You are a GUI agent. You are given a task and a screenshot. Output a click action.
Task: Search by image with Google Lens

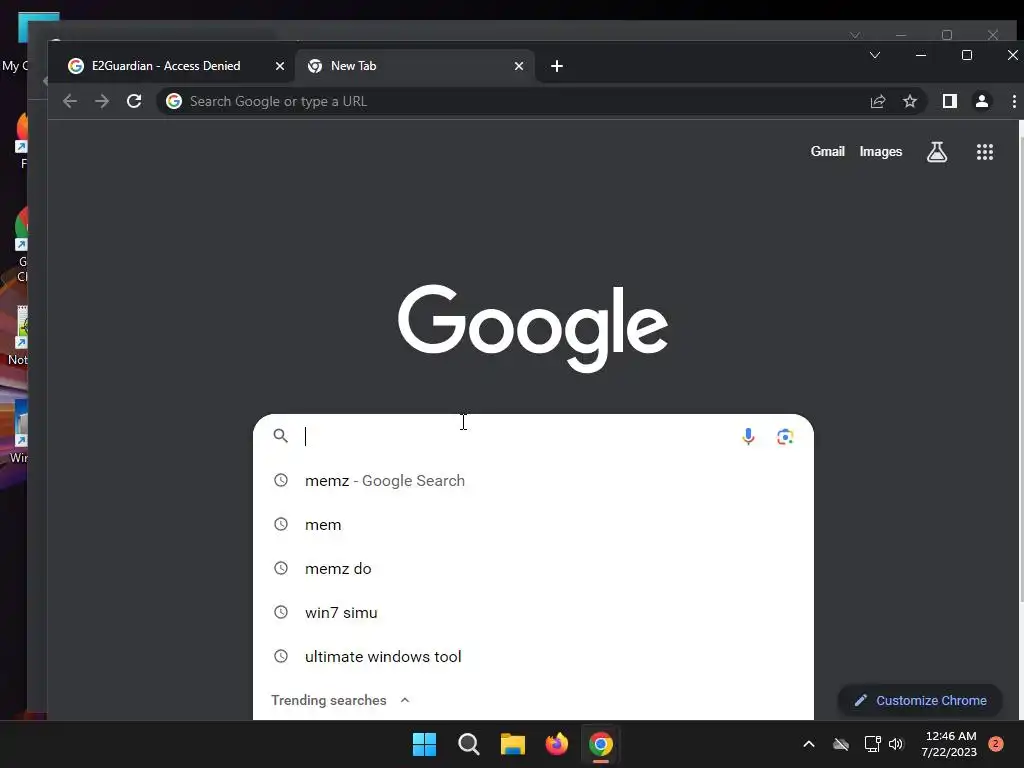(x=785, y=436)
